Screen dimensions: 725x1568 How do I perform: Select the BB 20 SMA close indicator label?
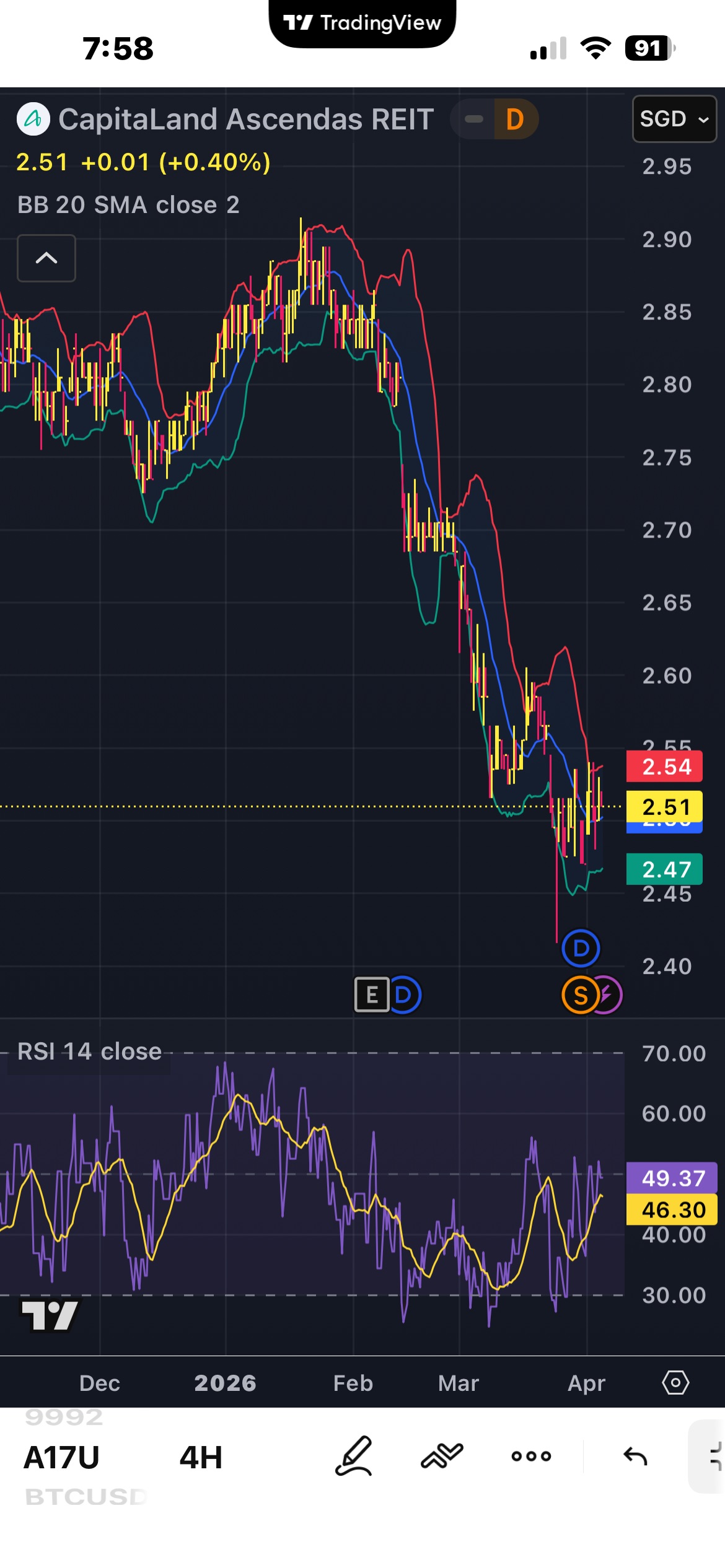pos(128,205)
